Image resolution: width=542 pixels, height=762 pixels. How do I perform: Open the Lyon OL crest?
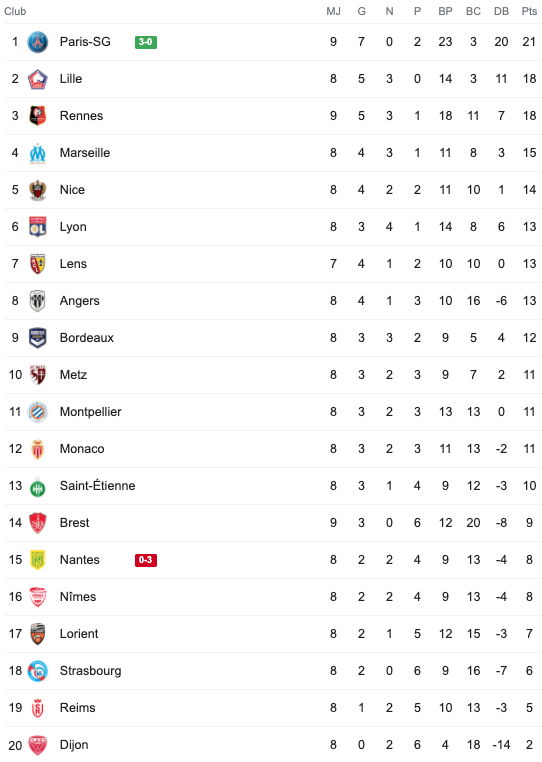click(37, 227)
